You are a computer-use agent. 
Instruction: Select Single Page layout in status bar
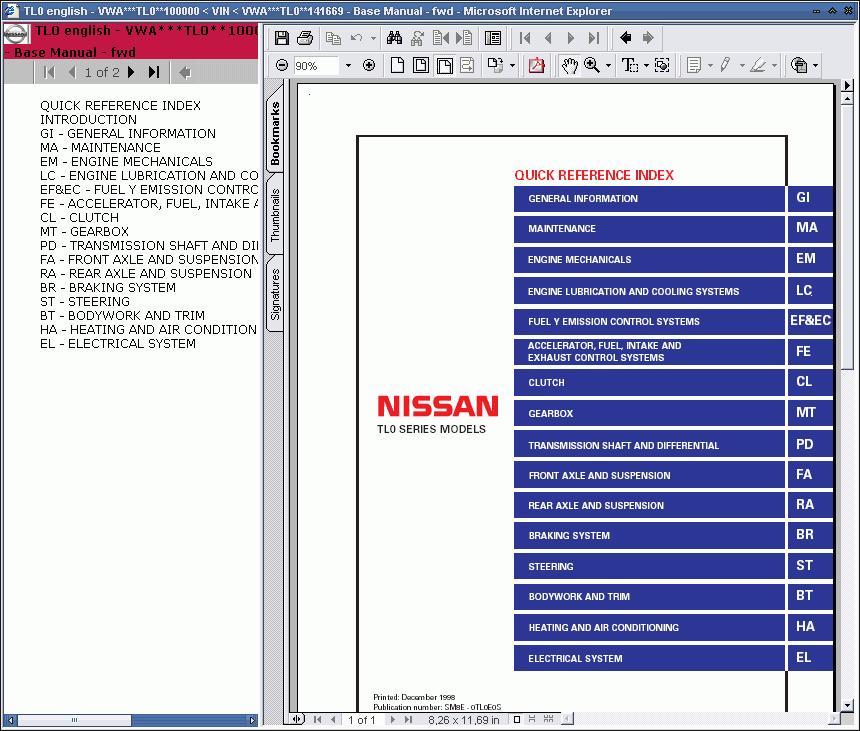(x=517, y=719)
